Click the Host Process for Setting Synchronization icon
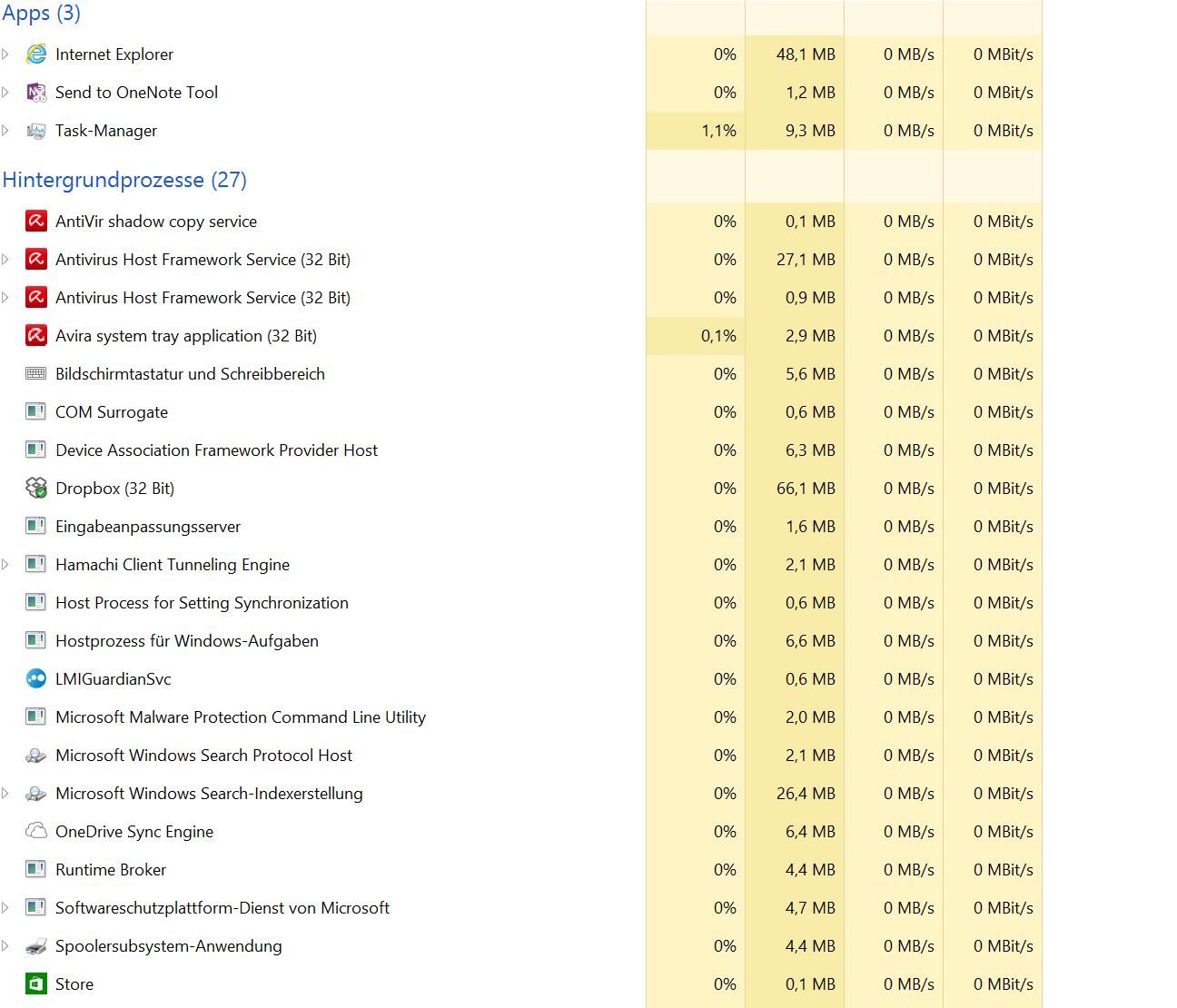Screen dimensions: 1177x1008 (x=36, y=603)
